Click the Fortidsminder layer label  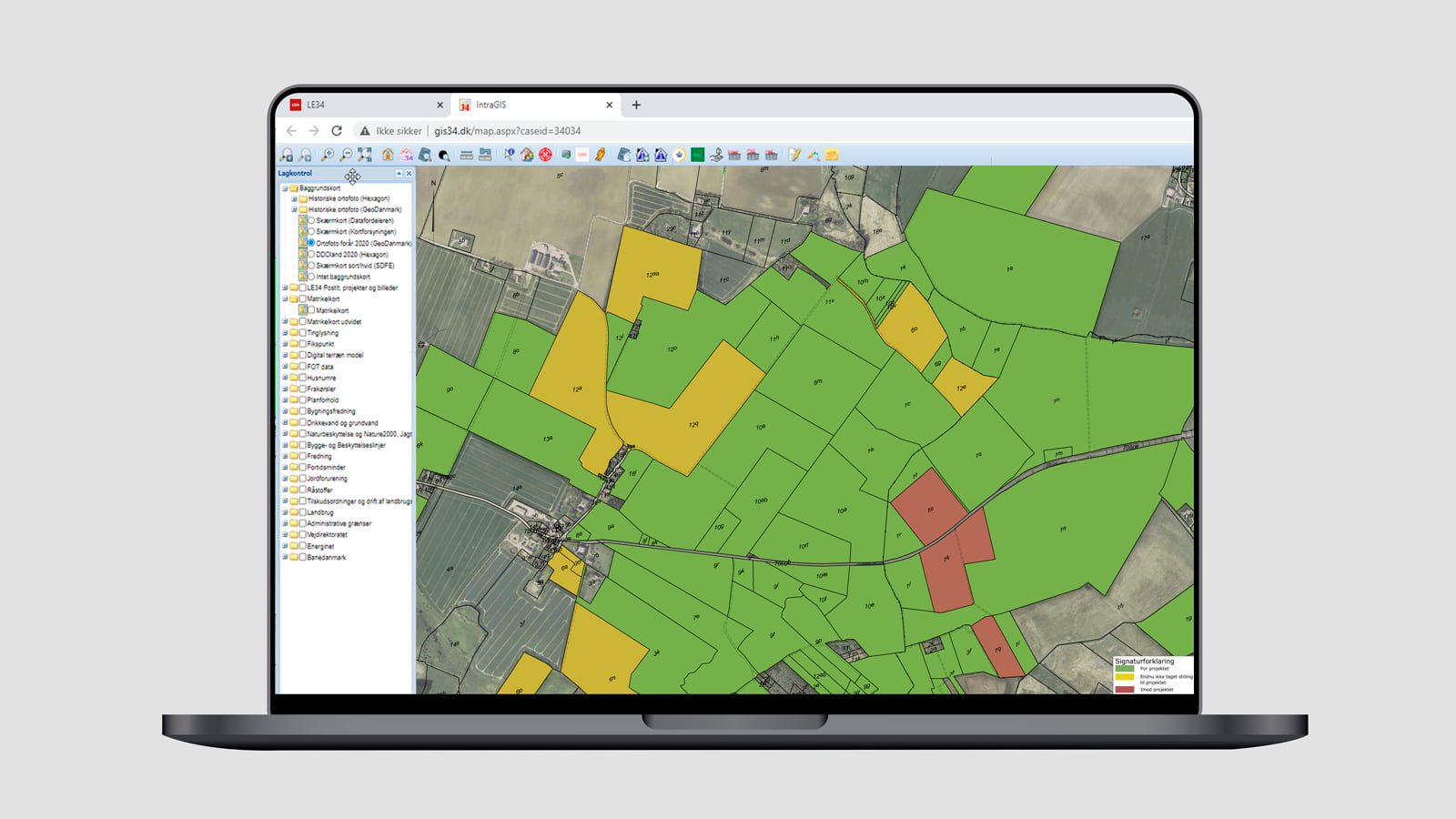point(327,467)
